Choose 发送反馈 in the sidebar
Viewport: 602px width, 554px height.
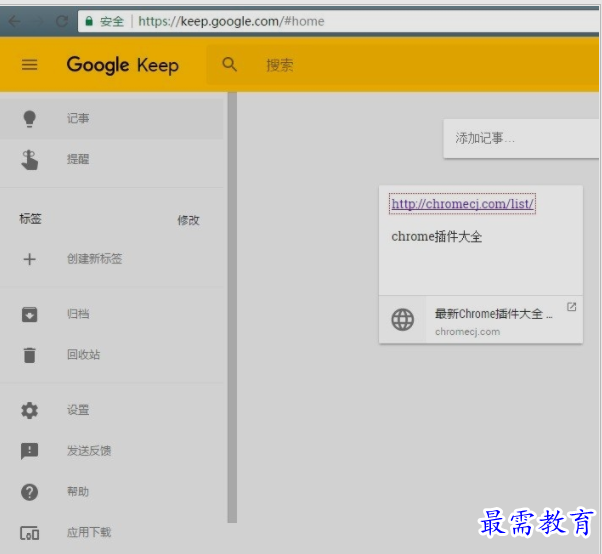tap(111, 451)
